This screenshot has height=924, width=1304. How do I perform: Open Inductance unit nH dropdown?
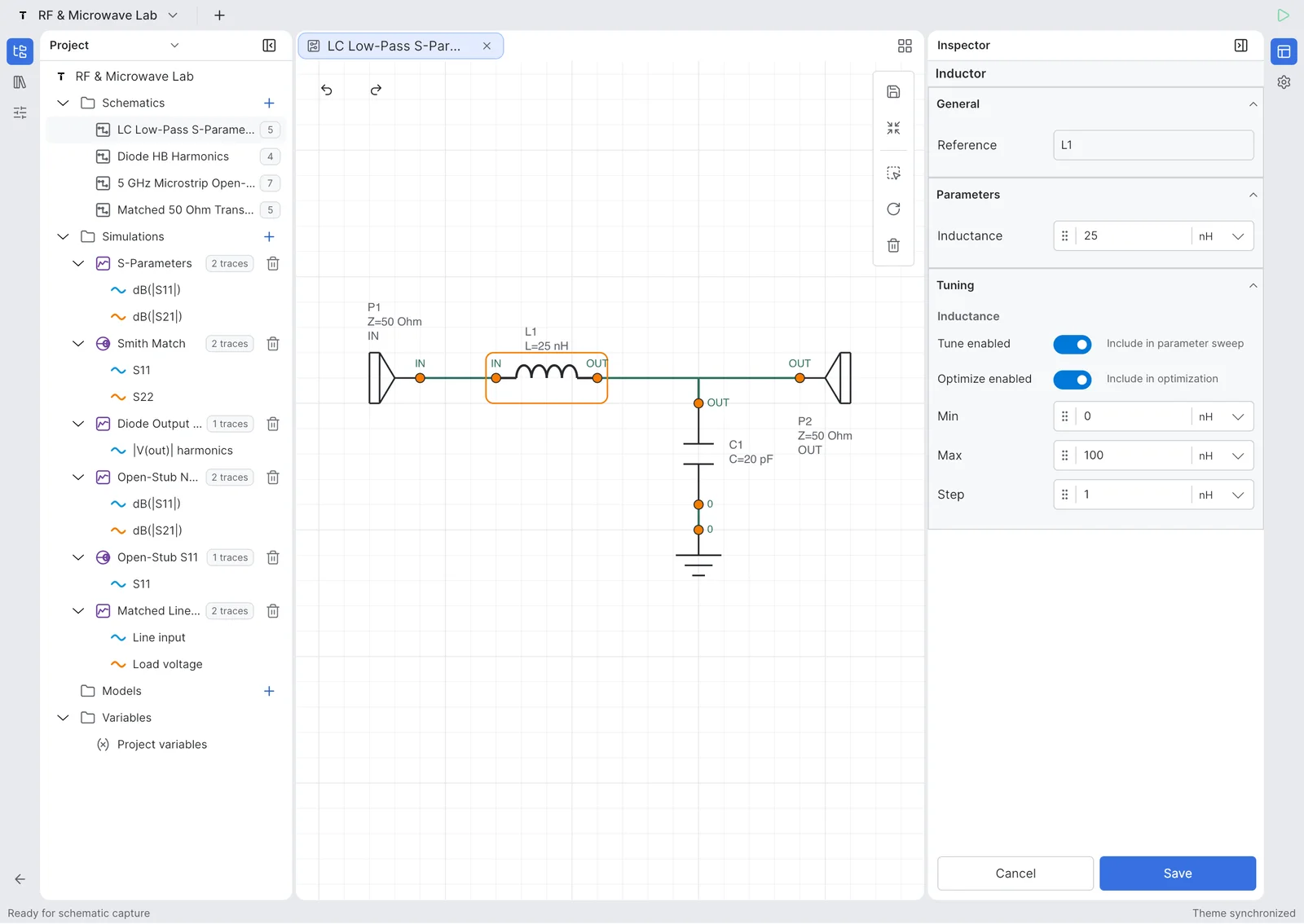1222,236
